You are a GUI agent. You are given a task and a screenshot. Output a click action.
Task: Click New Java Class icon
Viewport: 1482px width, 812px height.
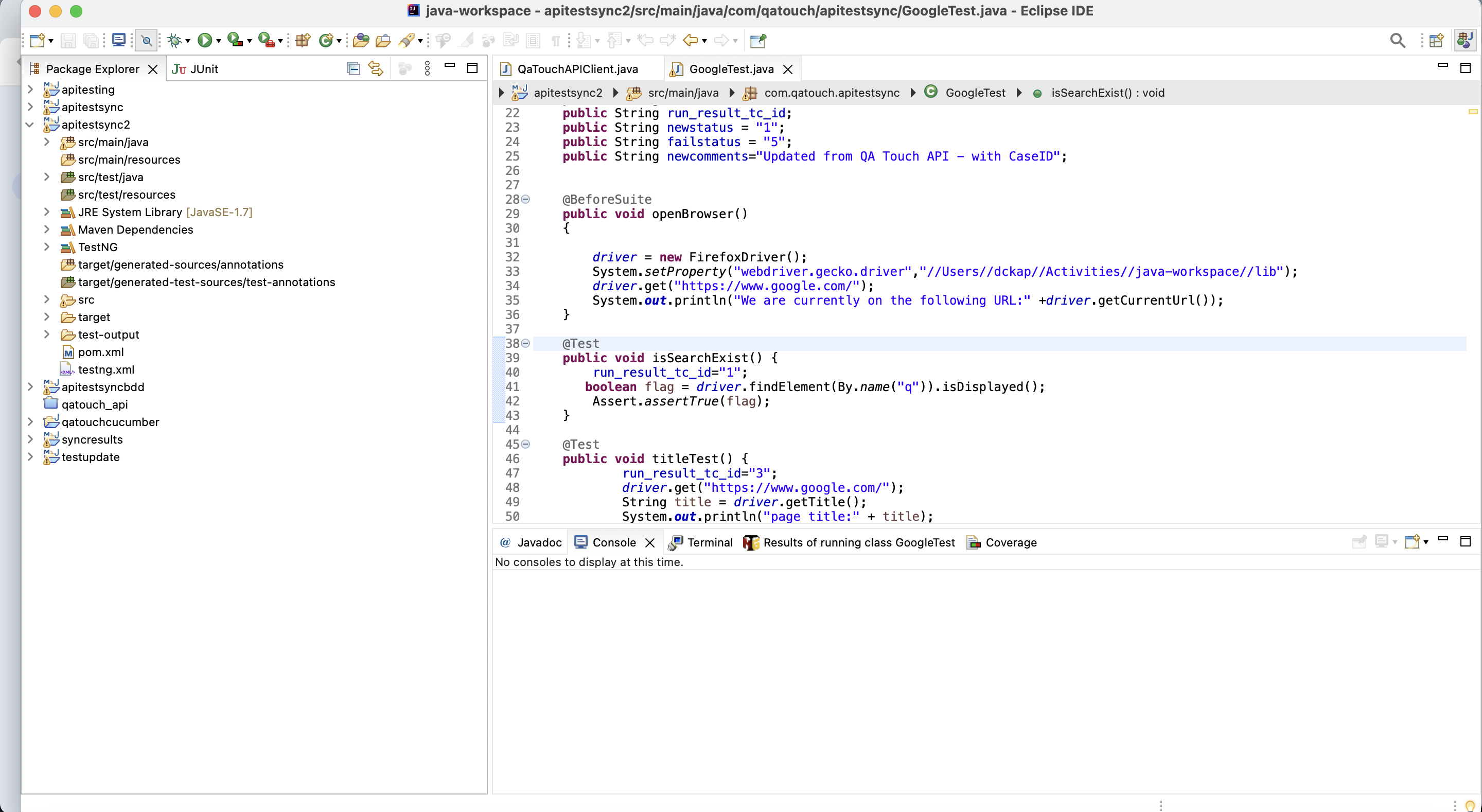326,40
